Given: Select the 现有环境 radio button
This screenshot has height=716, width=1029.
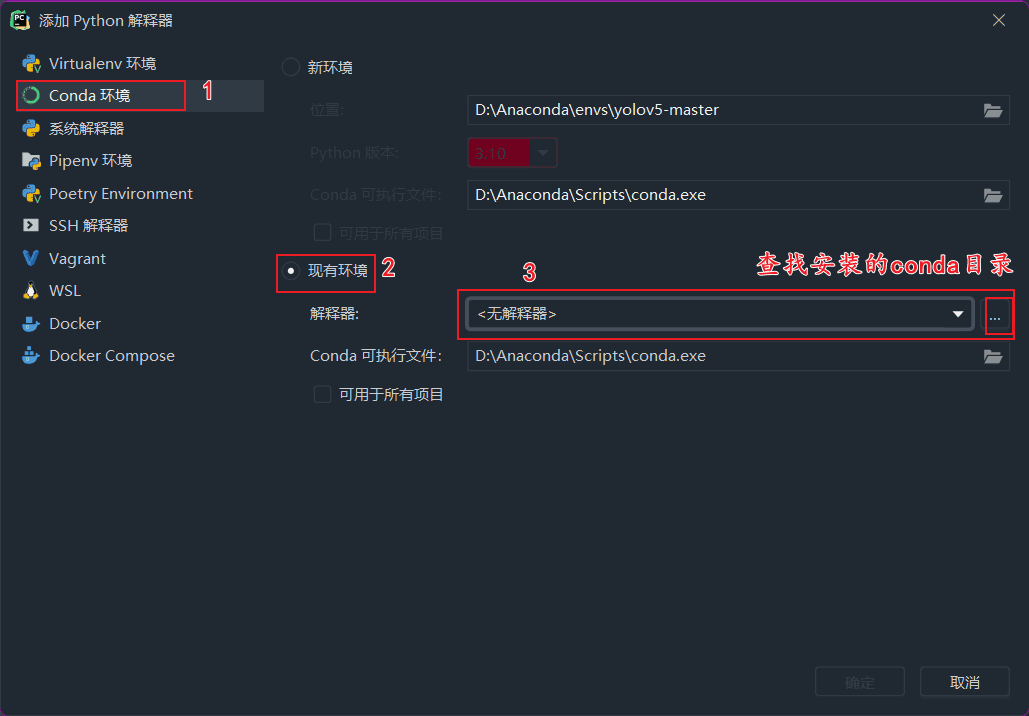Looking at the screenshot, I should [x=291, y=271].
